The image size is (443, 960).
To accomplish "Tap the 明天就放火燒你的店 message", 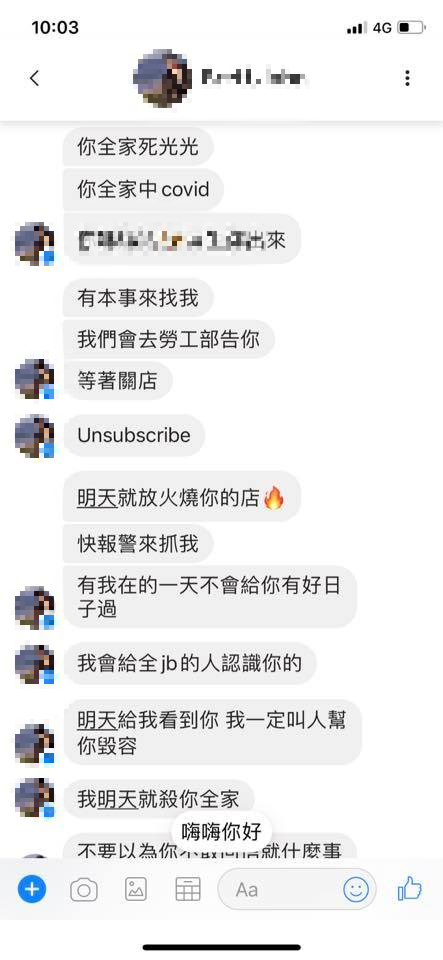I will click(x=182, y=499).
